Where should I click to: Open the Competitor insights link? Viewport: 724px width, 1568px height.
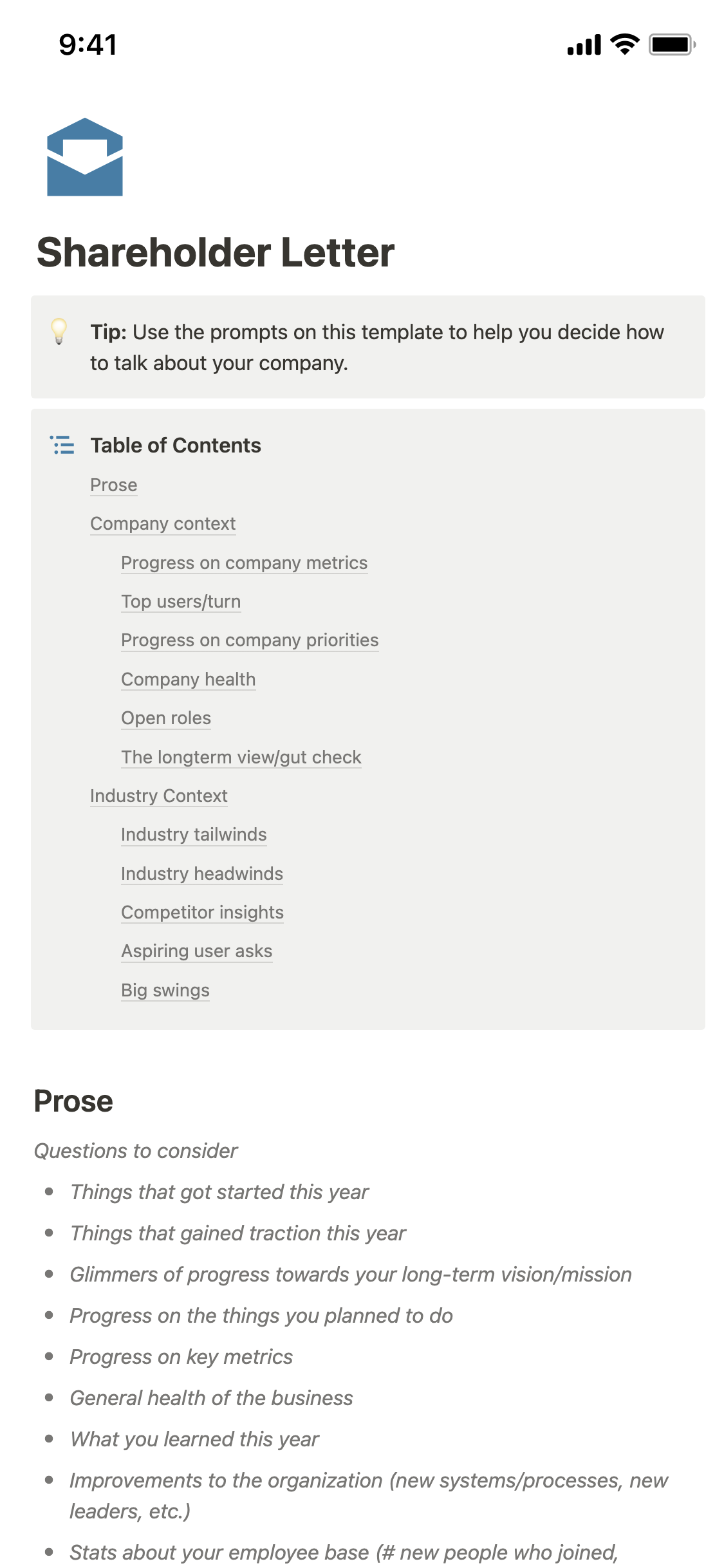tap(202, 912)
